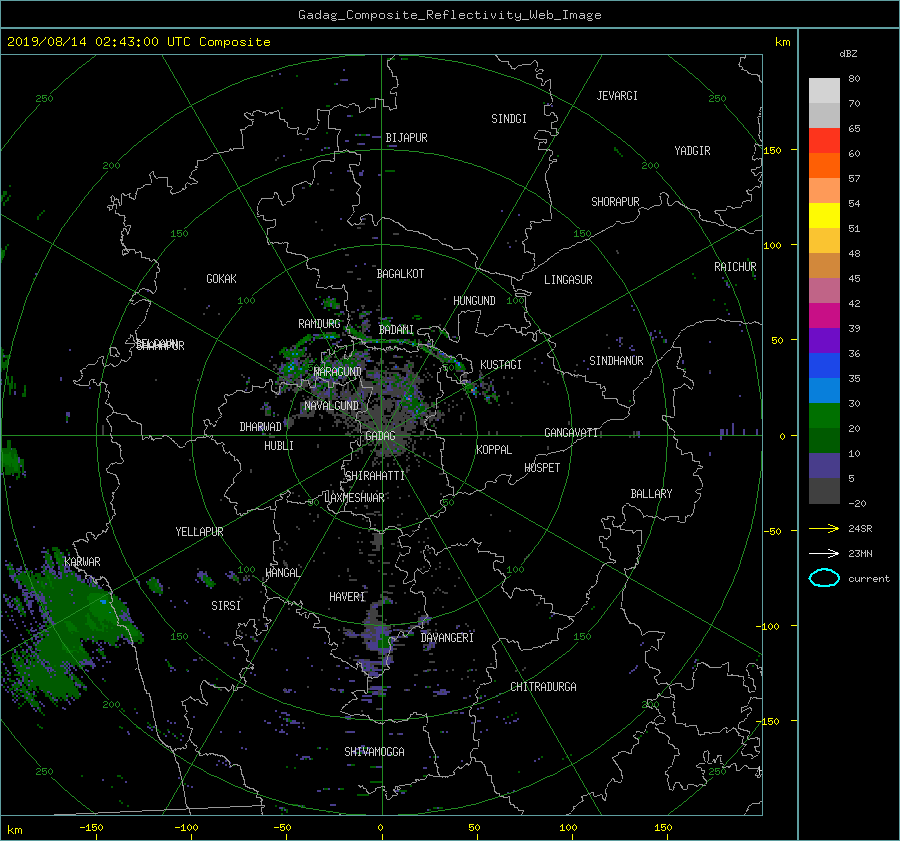Image resolution: width=900 pixels, height=841 pixels.
Task: Click the 'YADGIR' city label
Action: (x=692, y=151)
